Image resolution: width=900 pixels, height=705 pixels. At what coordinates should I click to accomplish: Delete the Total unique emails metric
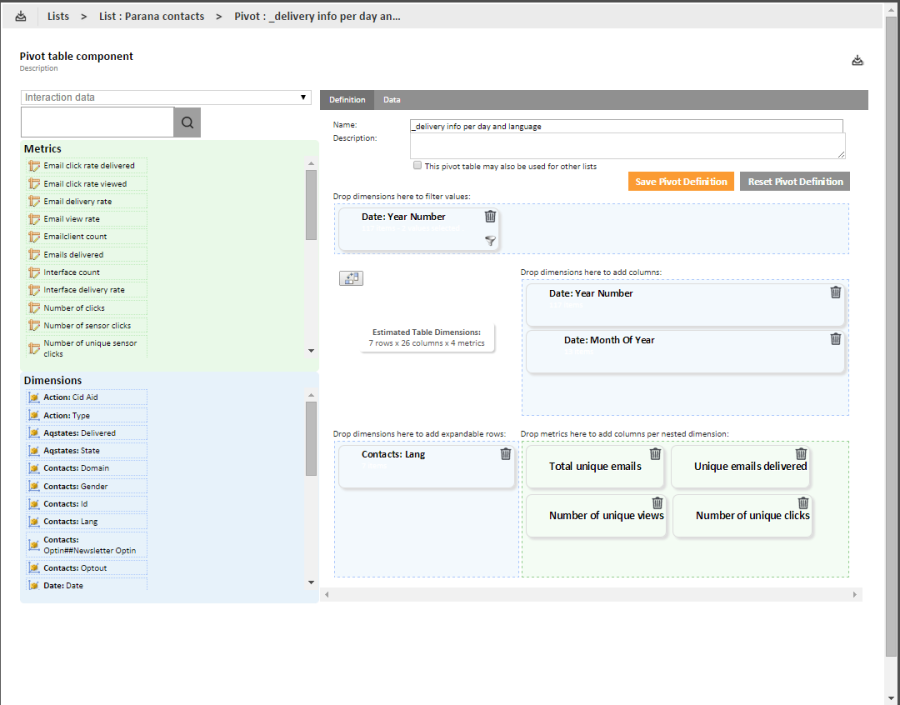pos(655,453)
